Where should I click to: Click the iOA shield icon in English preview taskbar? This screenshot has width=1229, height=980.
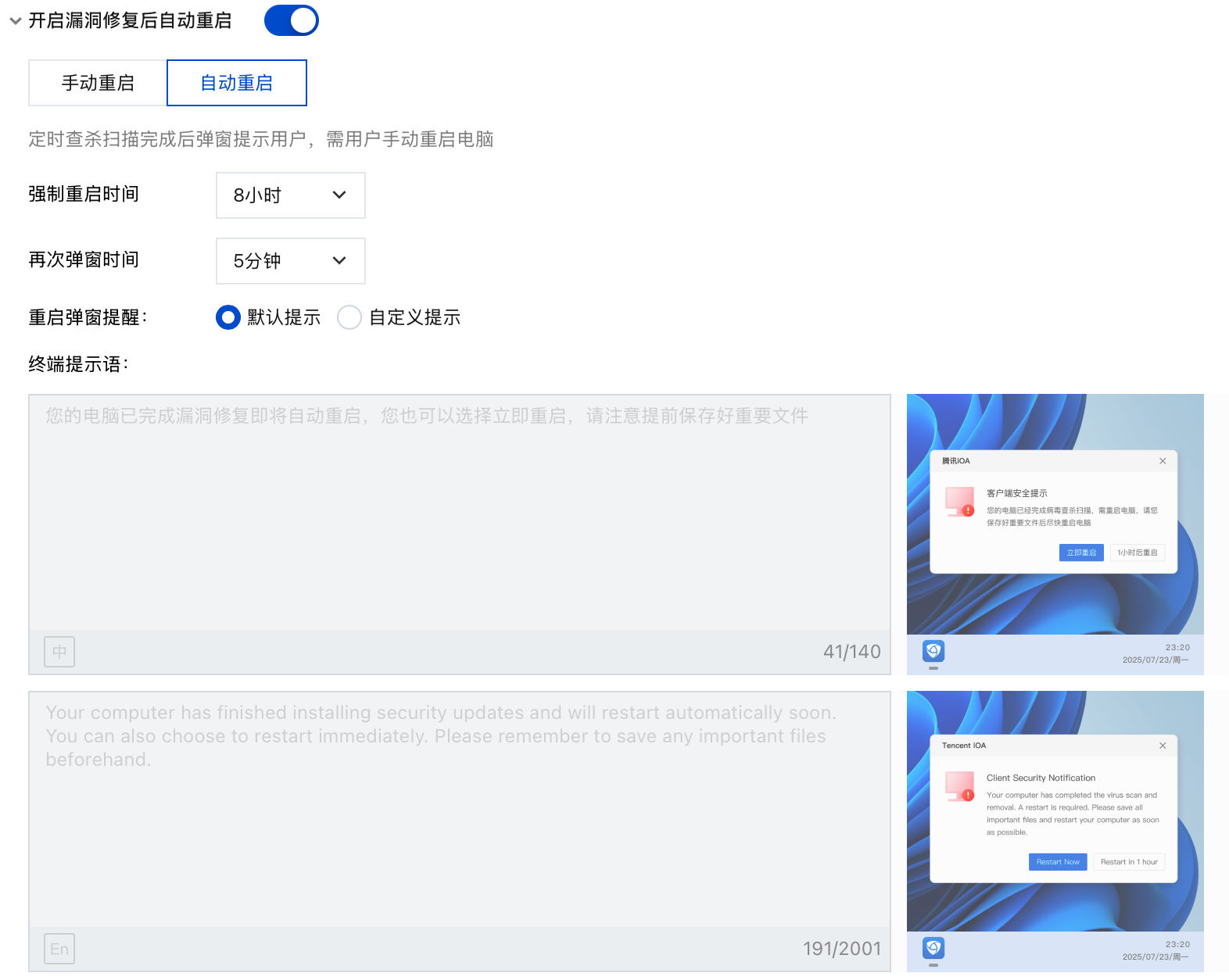(x=933, y=948)
